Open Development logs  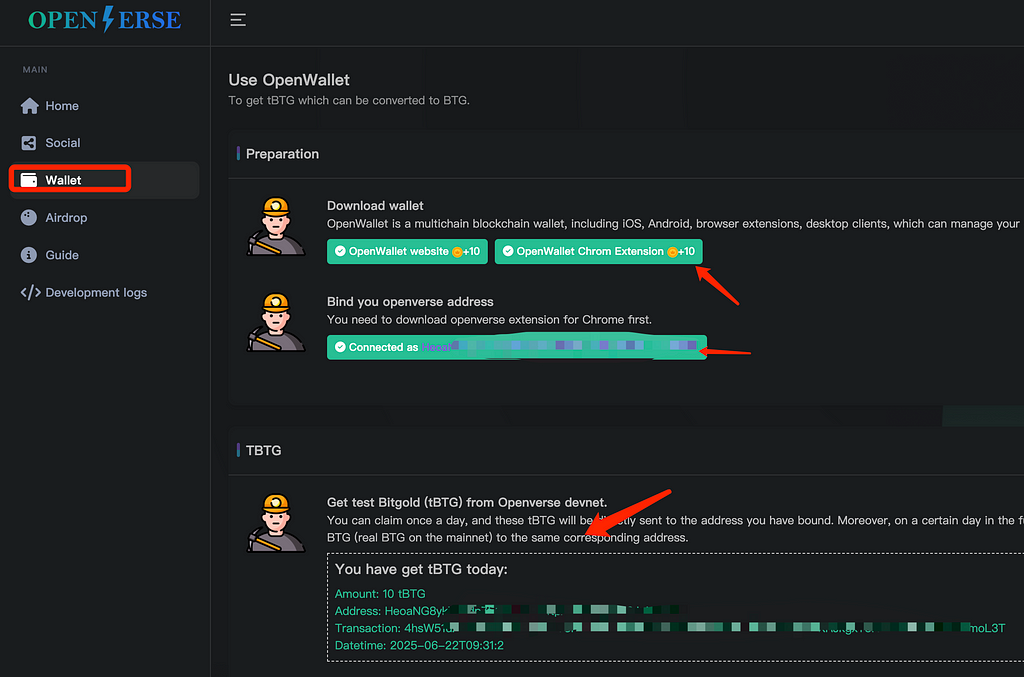coord(104,292)
